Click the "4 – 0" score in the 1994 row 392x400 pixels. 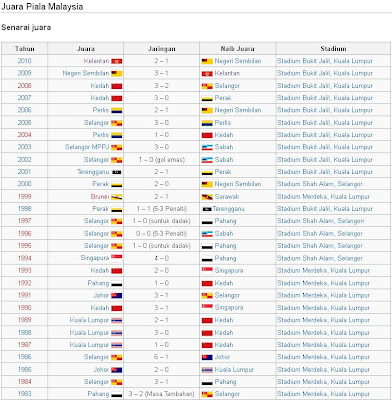[162, 258]
